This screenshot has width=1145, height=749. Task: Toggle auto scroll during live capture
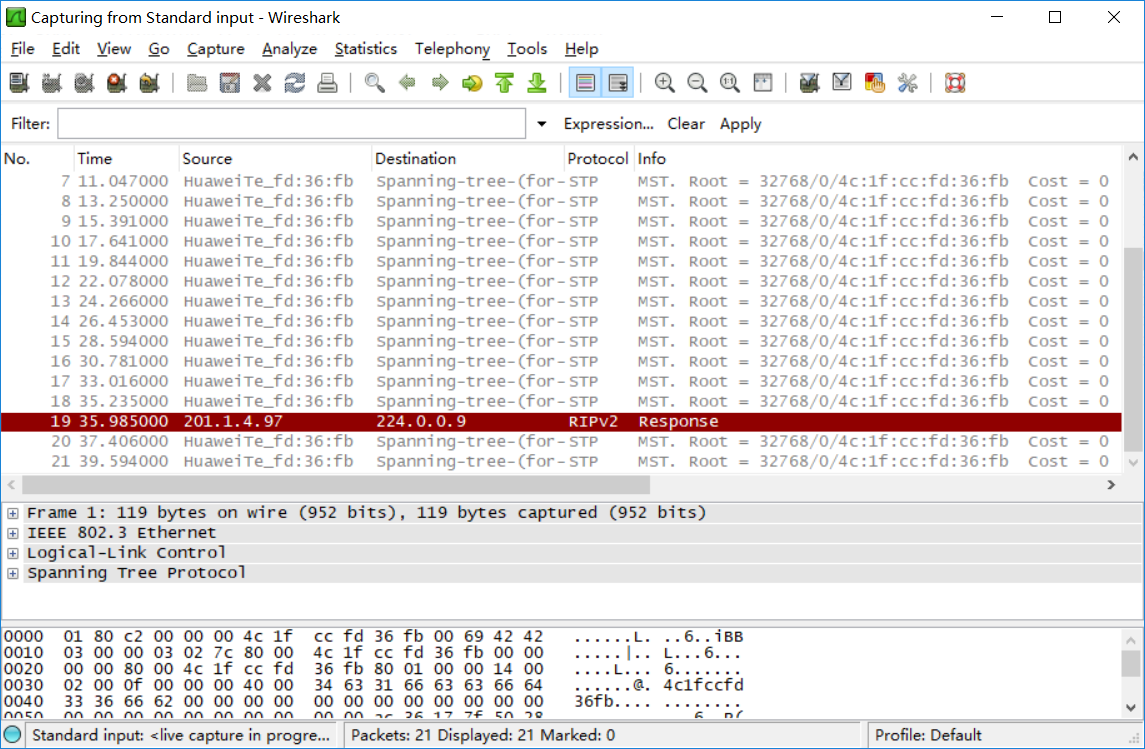coord(617,82)
